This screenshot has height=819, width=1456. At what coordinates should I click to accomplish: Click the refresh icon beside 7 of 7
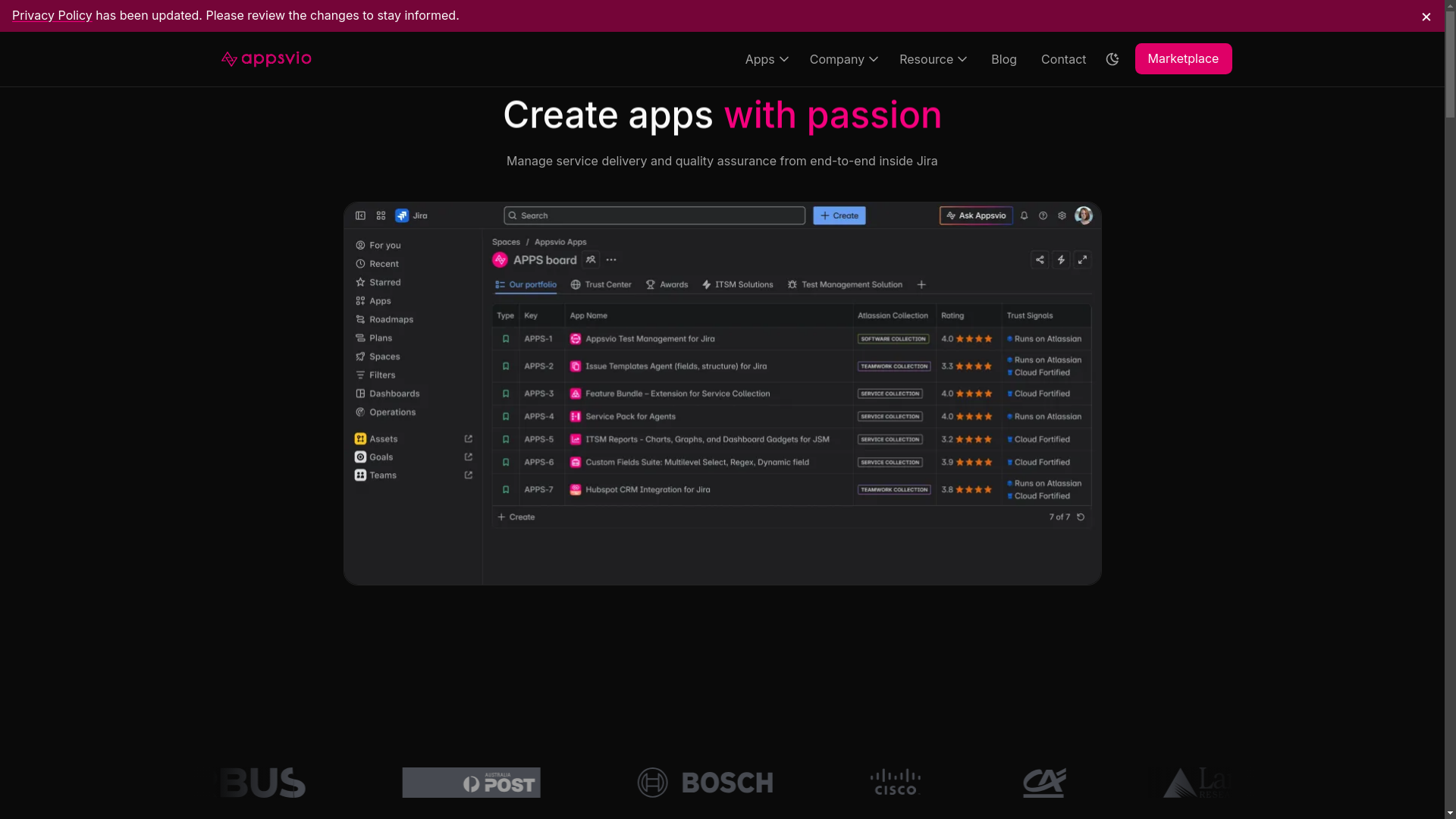click(1081, 517)
